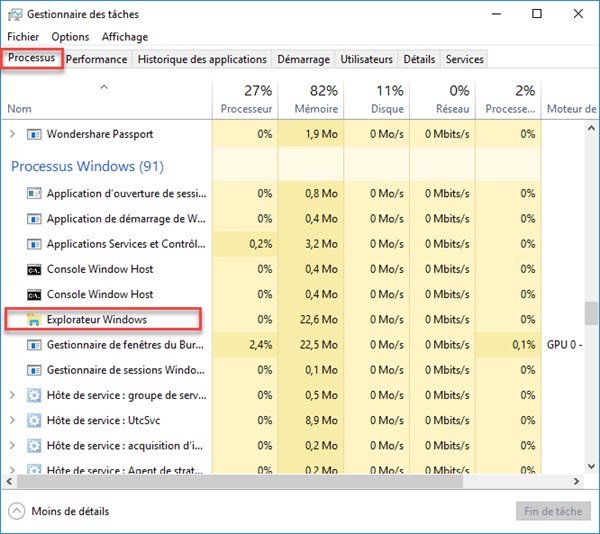Click the Fin de tâche button
The image size is (600, 534).
(553, 511)
